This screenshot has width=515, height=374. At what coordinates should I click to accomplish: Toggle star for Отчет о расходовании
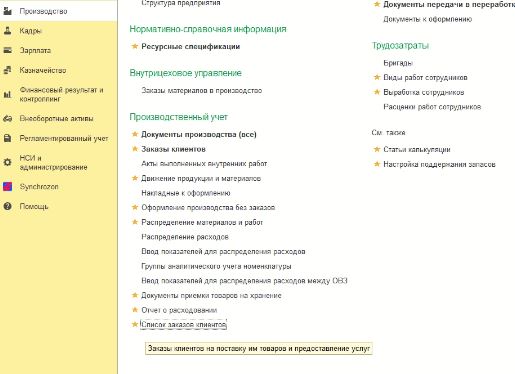[135, 310]
